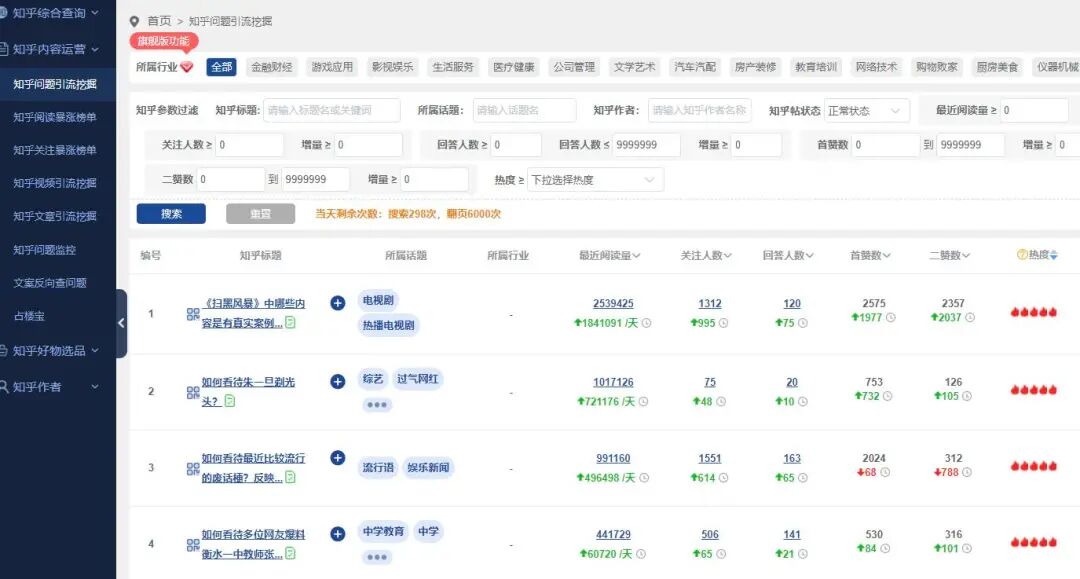Click the location pin breadcrumb icon
The width and height of the screenshot is (1080, 579).
134,22
